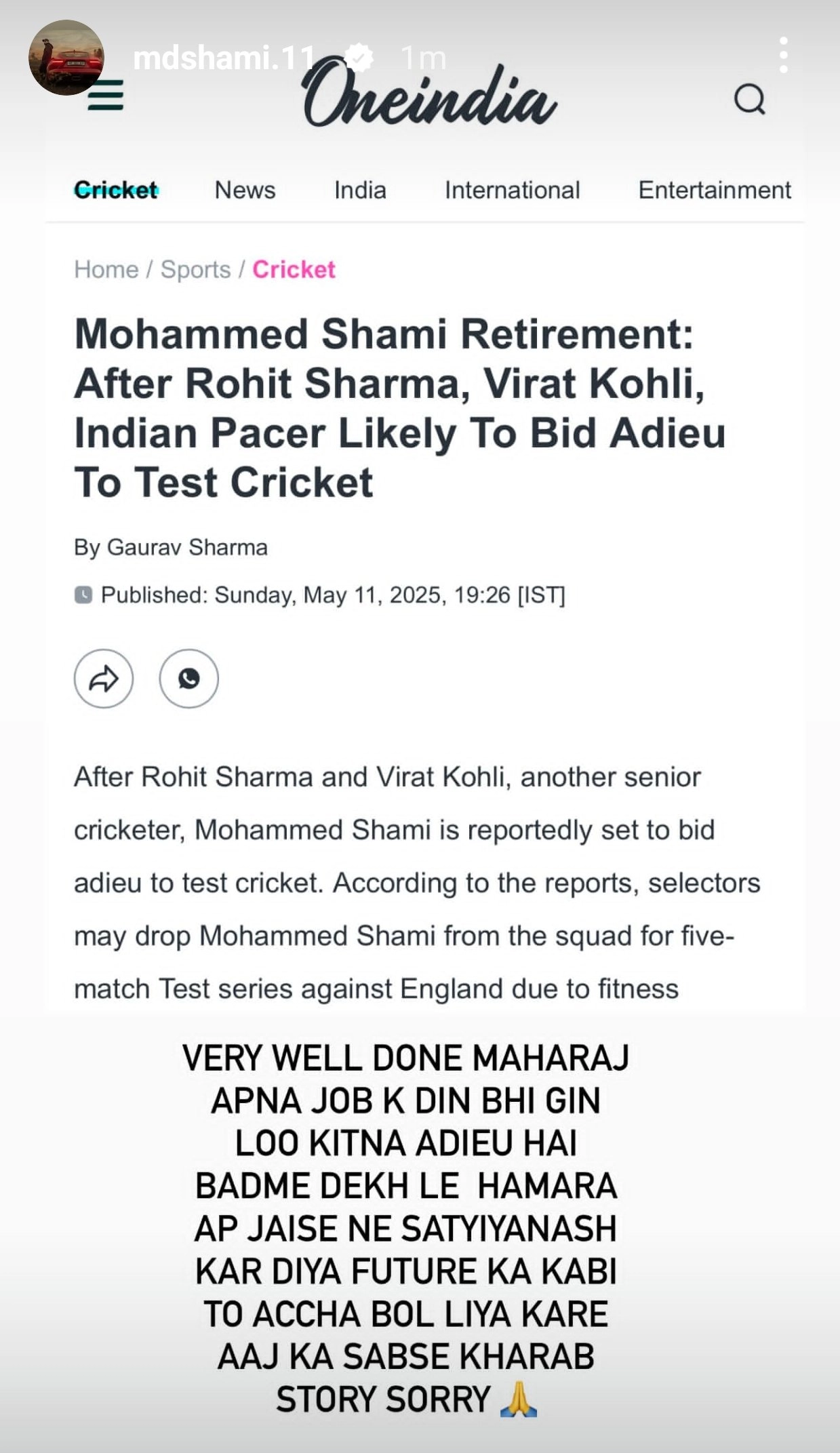Tap the Oneindia hamburger menu icon
The width and height of the screenshot is (840, 1453).
[106, 95]
